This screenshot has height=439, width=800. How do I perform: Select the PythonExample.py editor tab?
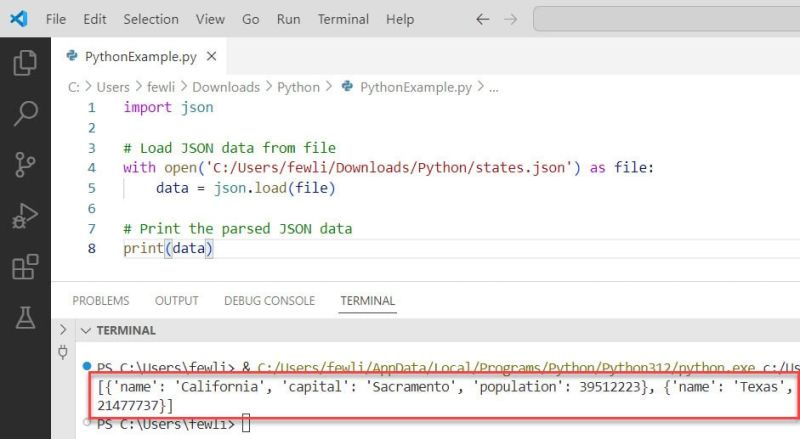pos(139,56)
